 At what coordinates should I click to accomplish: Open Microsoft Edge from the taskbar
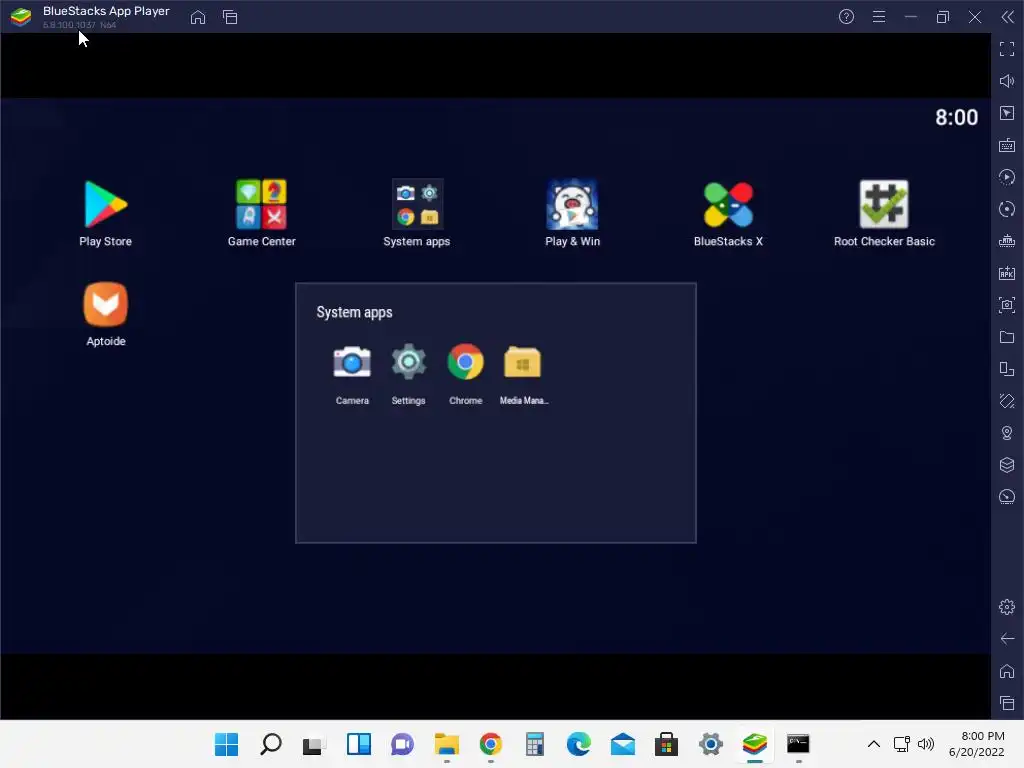579,744
